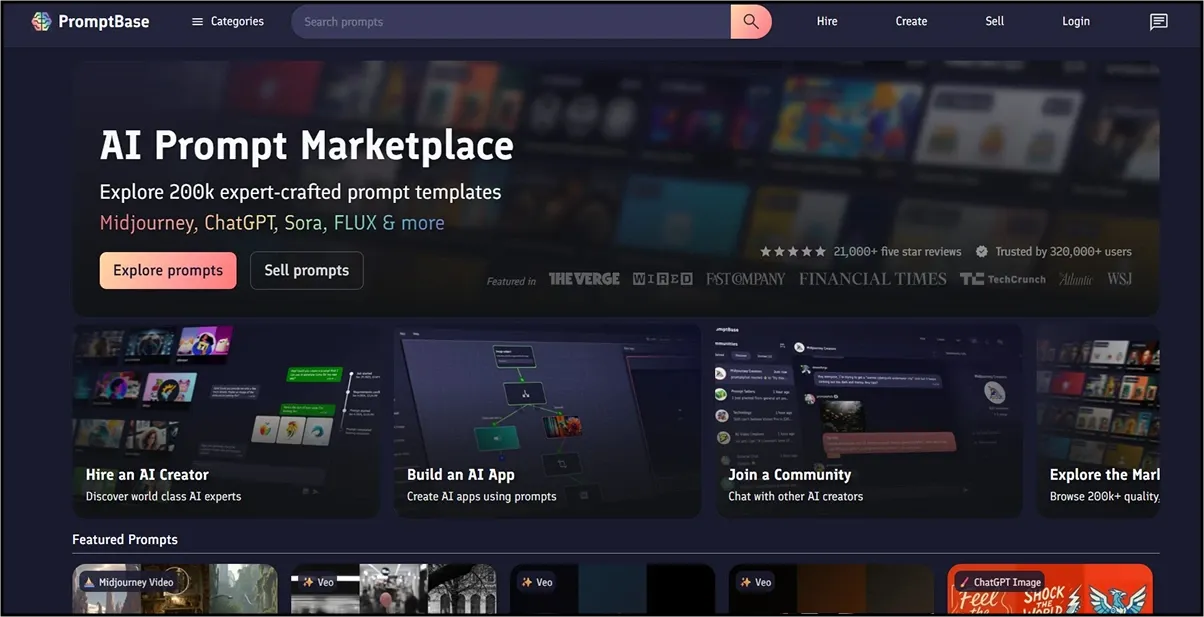Click the 'Midjourney, ChatGPT, Sora, FLUX & more' text

click(x=272, y=223)
